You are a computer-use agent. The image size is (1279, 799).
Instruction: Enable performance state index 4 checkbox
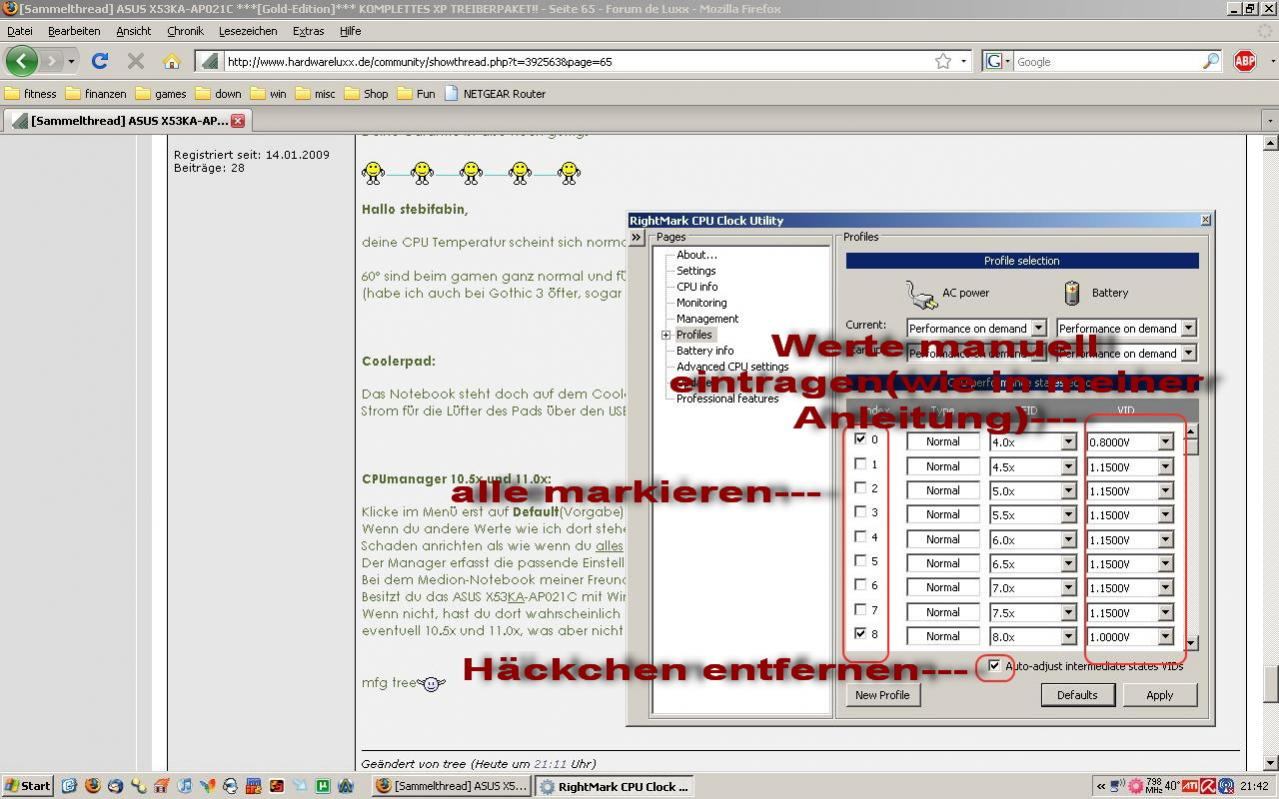[x=861, y=537]
